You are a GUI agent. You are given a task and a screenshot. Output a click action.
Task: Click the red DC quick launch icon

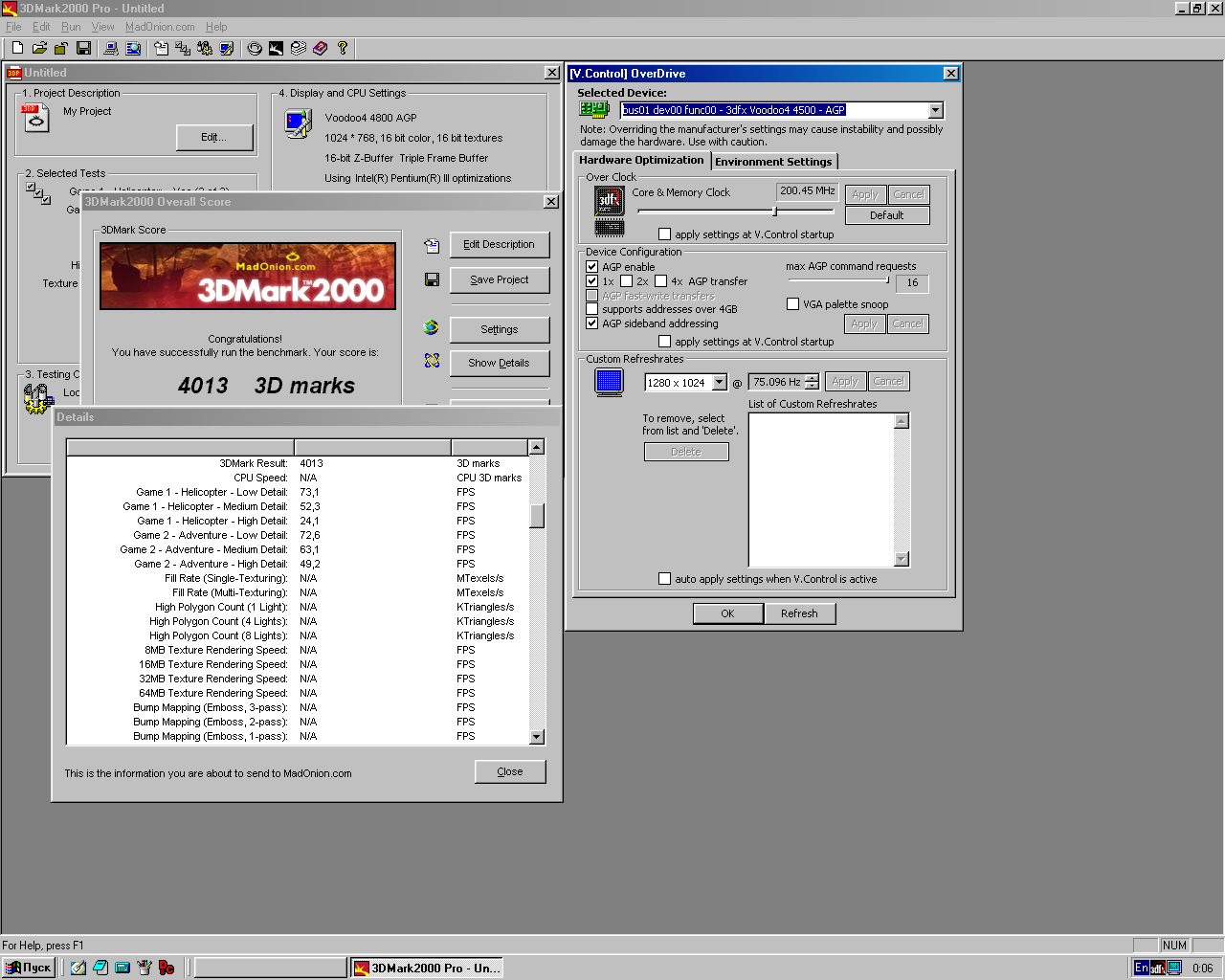coord(167,968)
